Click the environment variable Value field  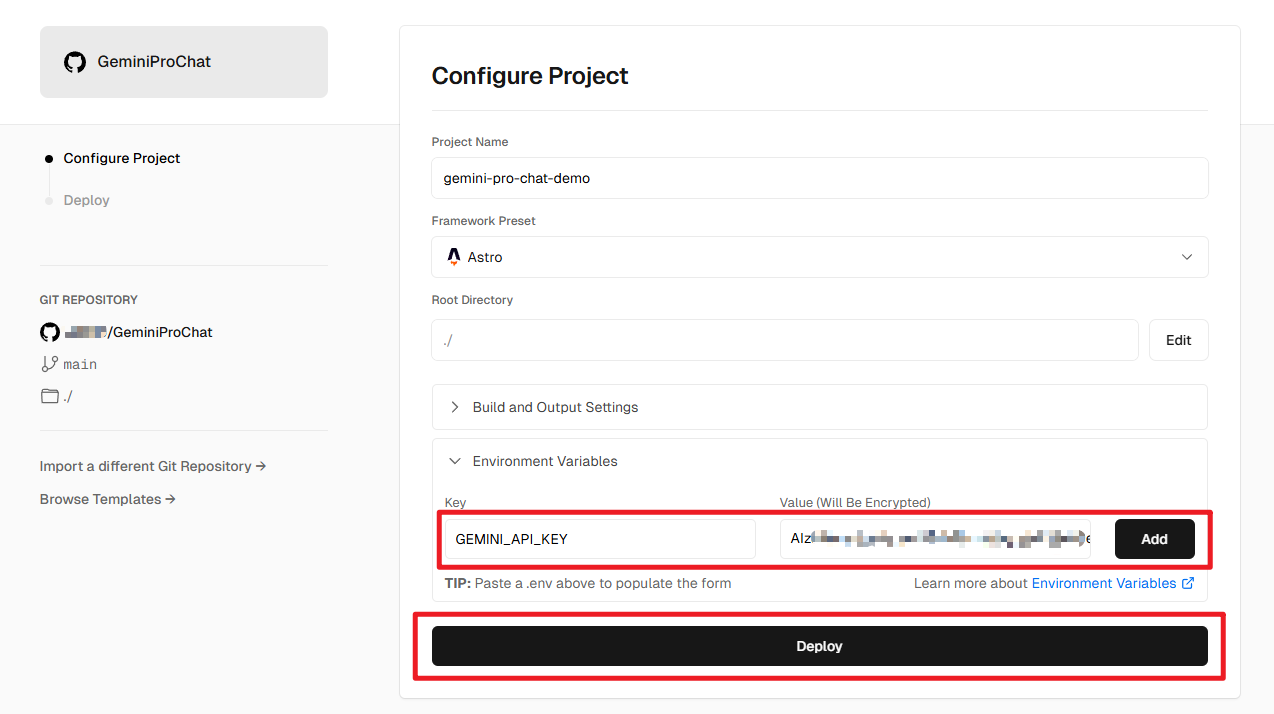pos(935,539)
